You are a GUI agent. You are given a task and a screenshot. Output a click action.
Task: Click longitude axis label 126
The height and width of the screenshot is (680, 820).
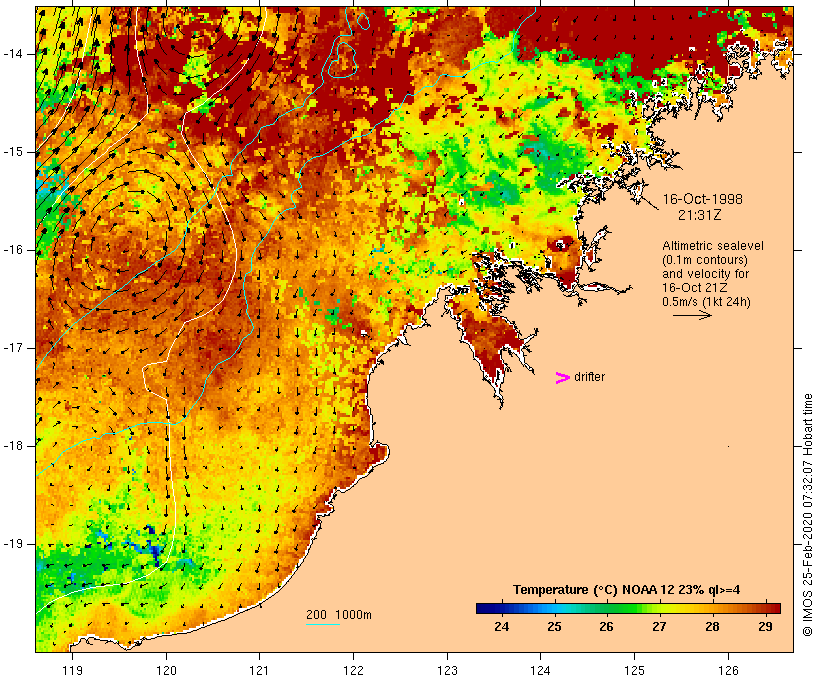728,671
